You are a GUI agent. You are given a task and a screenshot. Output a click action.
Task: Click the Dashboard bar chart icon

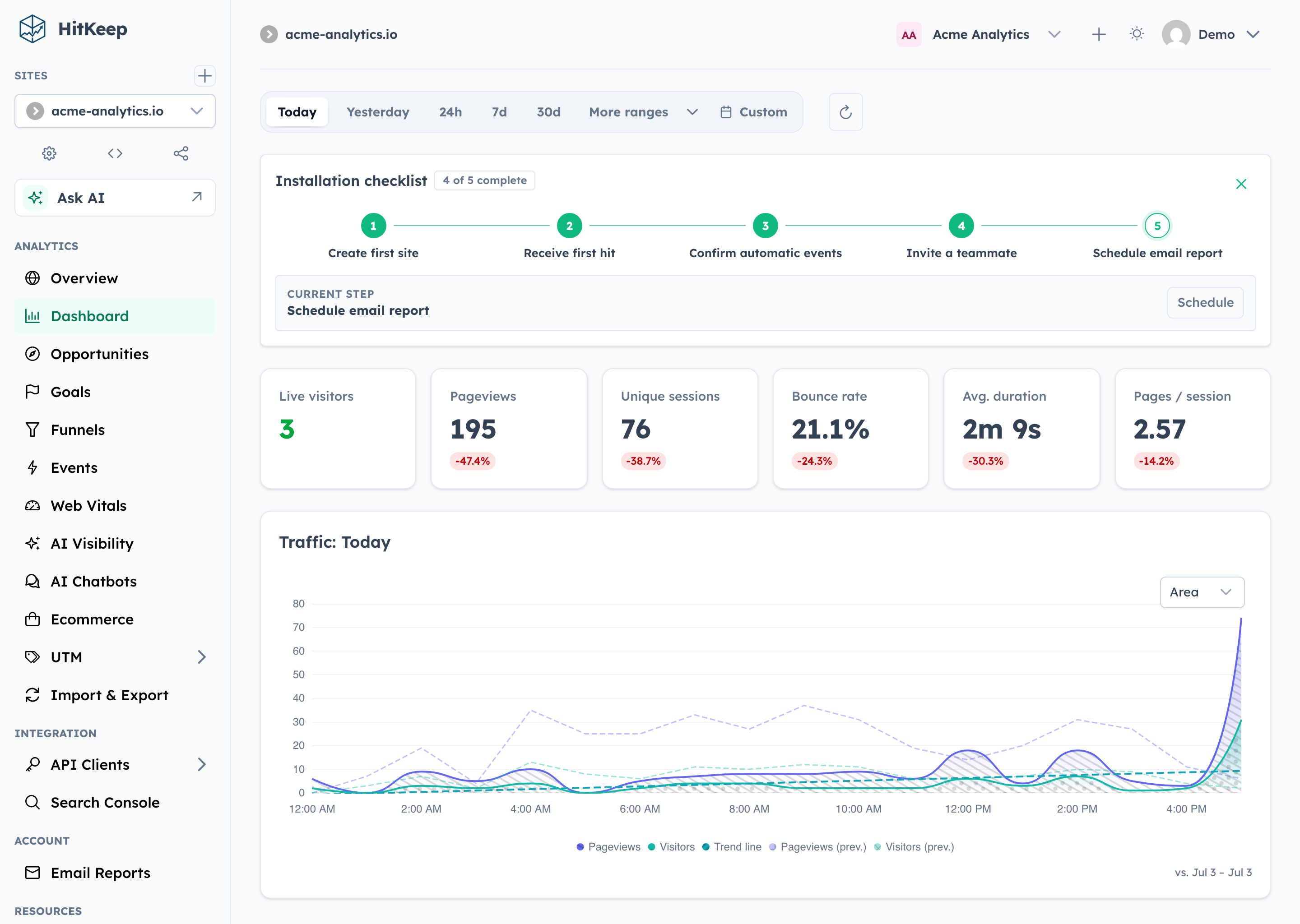pyautogui.click(x=32, y=316)
